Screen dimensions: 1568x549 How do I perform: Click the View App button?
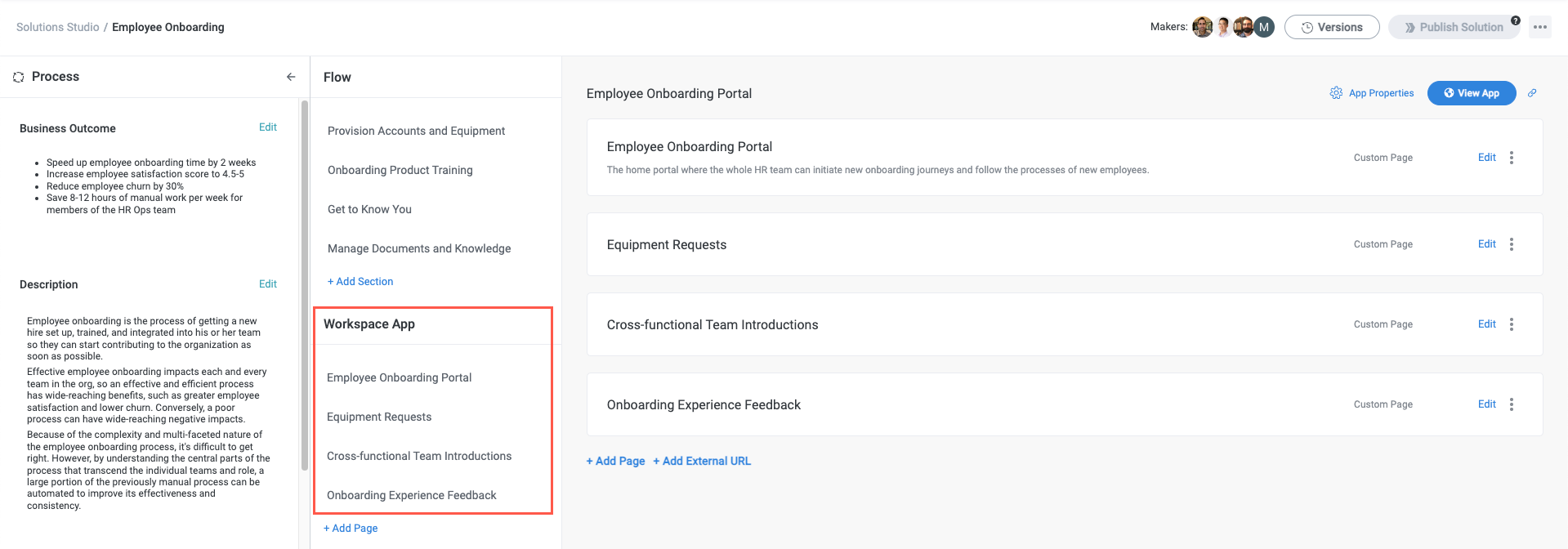click(1471, 93)
